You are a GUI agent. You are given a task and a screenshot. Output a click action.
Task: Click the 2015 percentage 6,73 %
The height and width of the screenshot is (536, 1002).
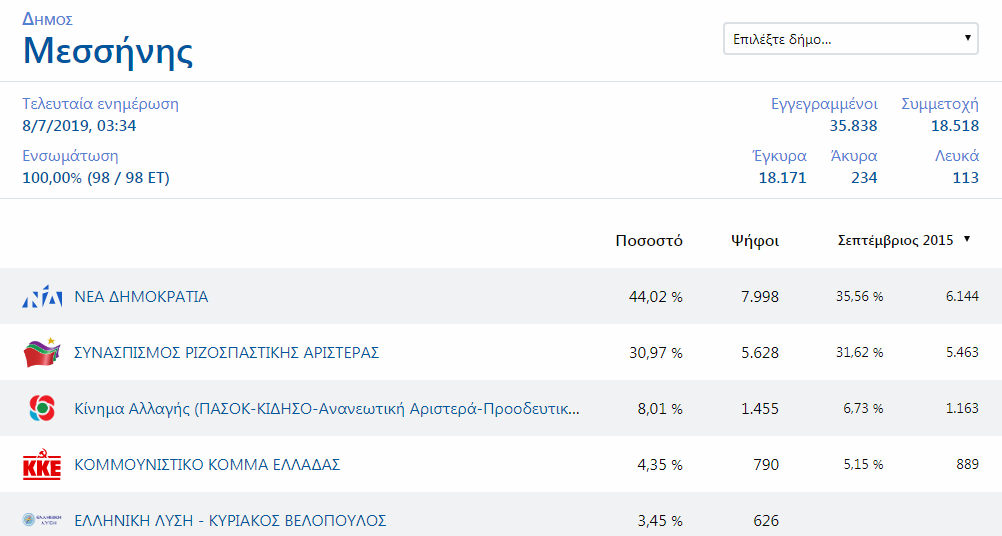coord(863,409)
